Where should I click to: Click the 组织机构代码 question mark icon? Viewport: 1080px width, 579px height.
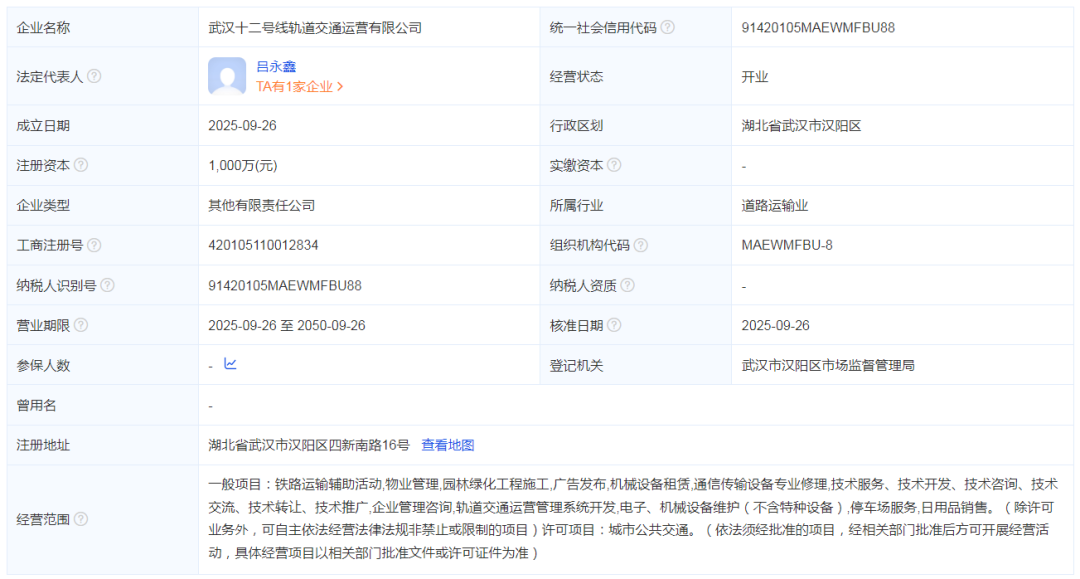tap(640, 244)
